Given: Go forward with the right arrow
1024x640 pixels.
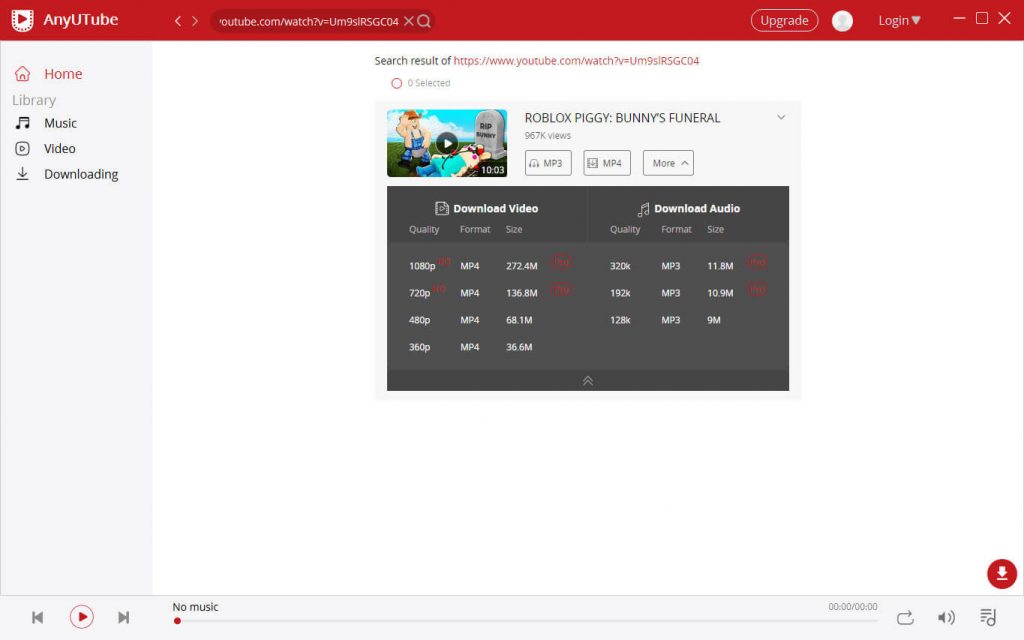Looking at the screenshot, I should coord(195,21).
